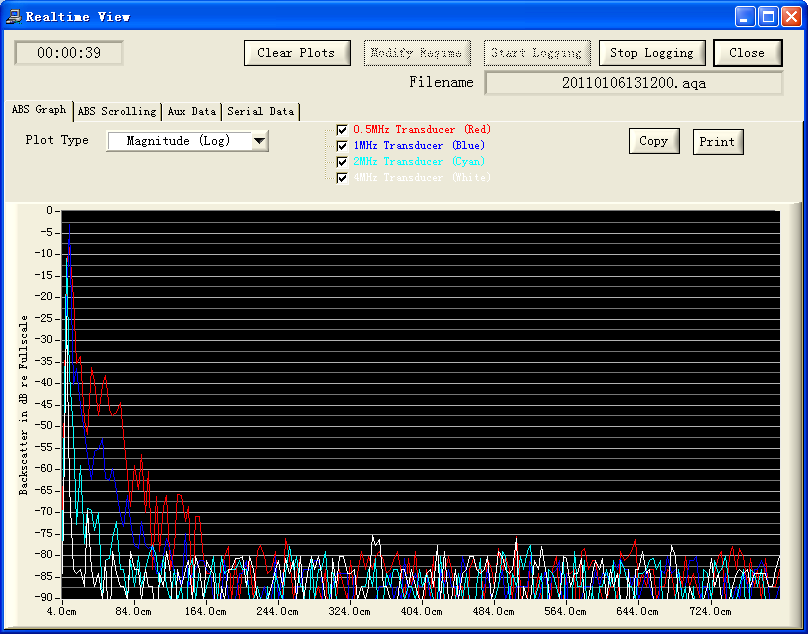Click the Start Logging button

[537, 53]
